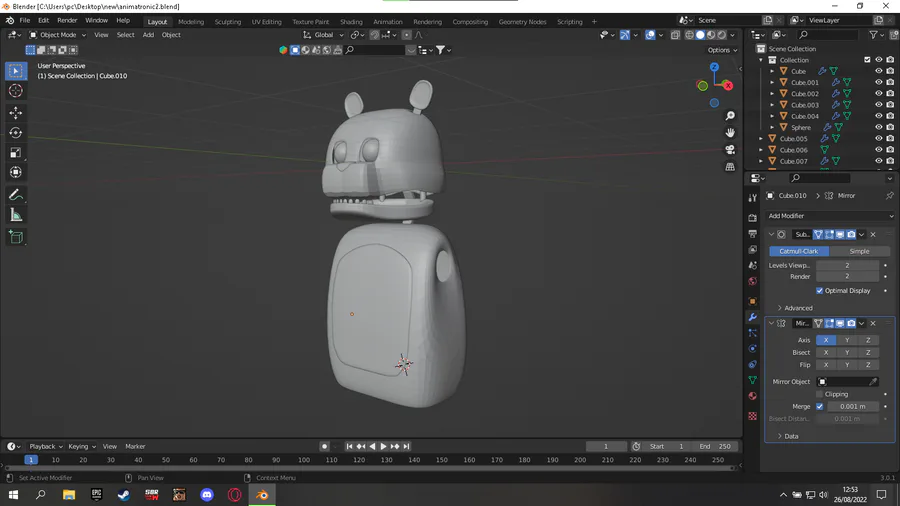900x506 pixels.
Task: Collapse the Collection in outliner
Action: (x=761, y=60)
